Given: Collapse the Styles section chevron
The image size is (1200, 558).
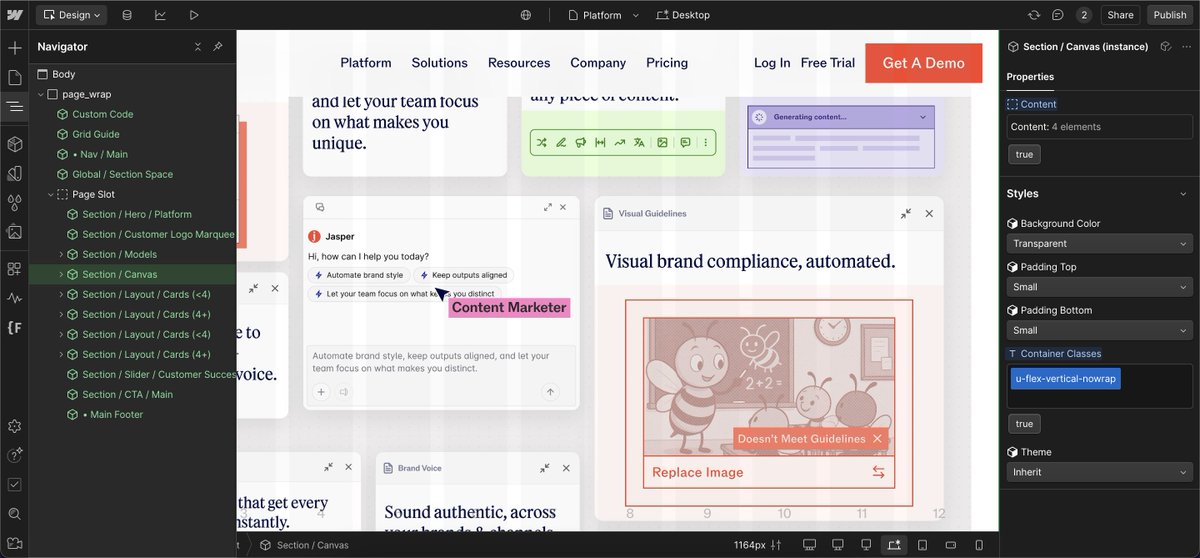Looking at the screenshot, I should [x=1184, y=194].
